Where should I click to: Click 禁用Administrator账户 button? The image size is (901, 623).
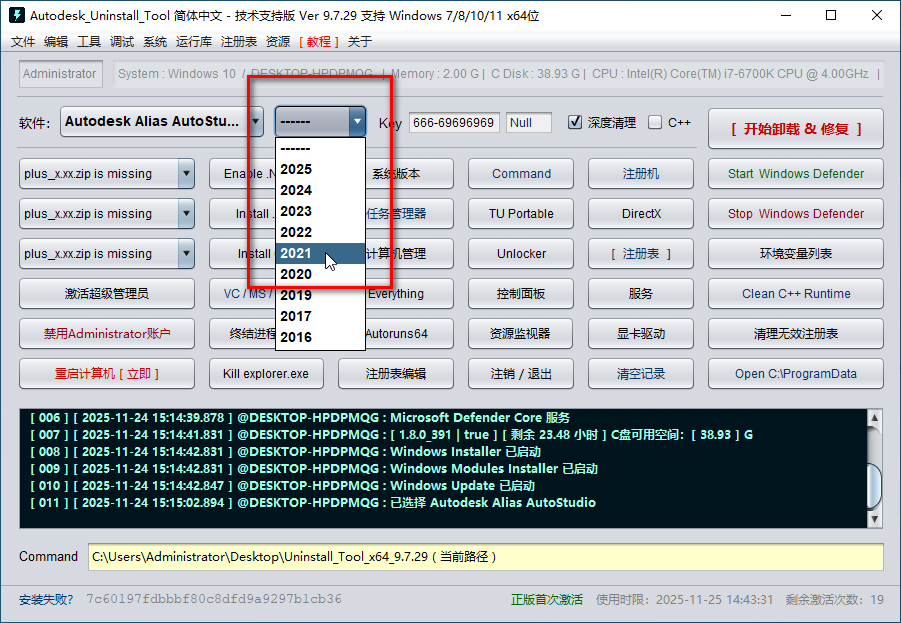[107, 333]
